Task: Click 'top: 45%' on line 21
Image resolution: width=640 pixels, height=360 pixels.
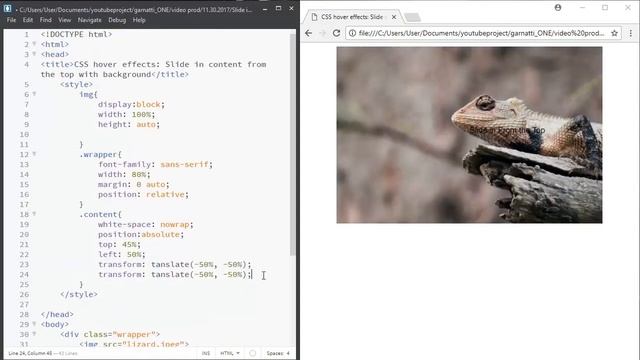Action: [x=119, y=244]
